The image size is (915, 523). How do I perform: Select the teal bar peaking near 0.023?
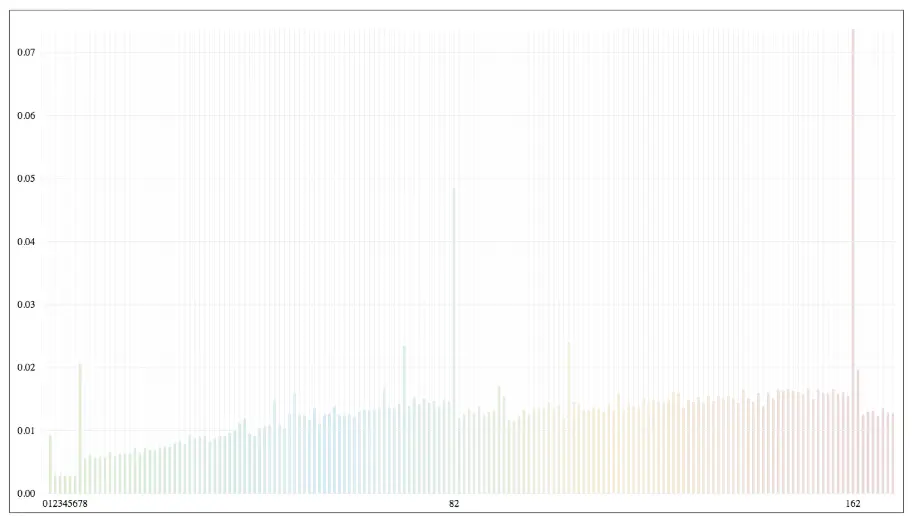(404, 420)
